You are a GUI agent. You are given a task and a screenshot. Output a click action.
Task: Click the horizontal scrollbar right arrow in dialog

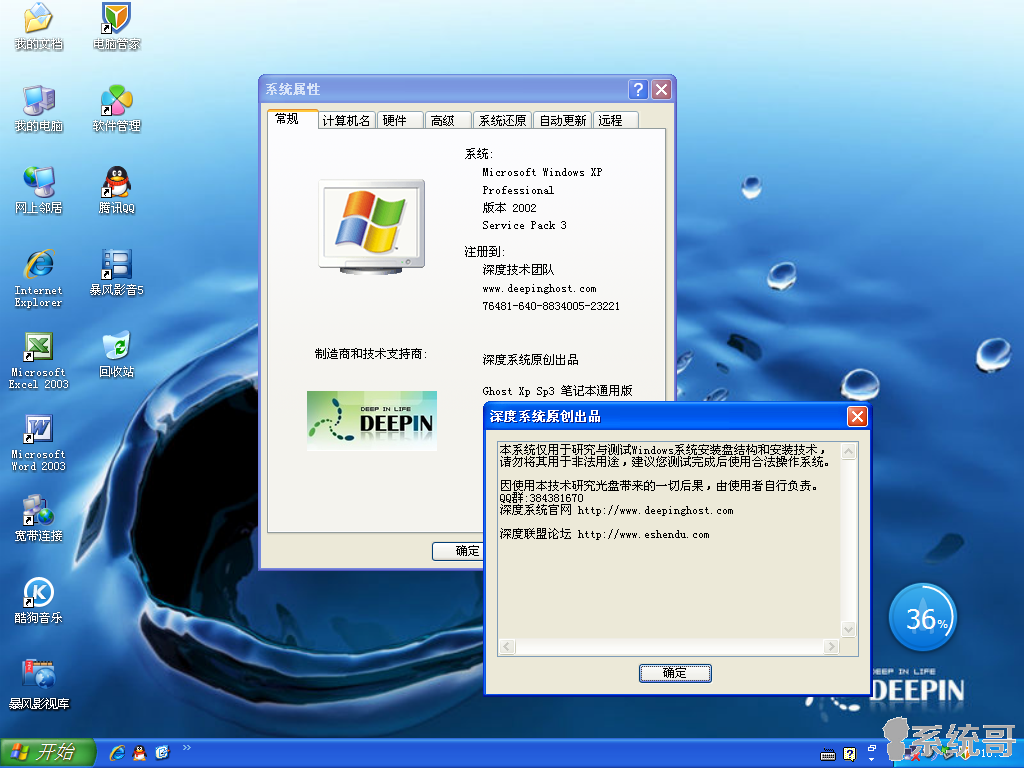point(831,647)
